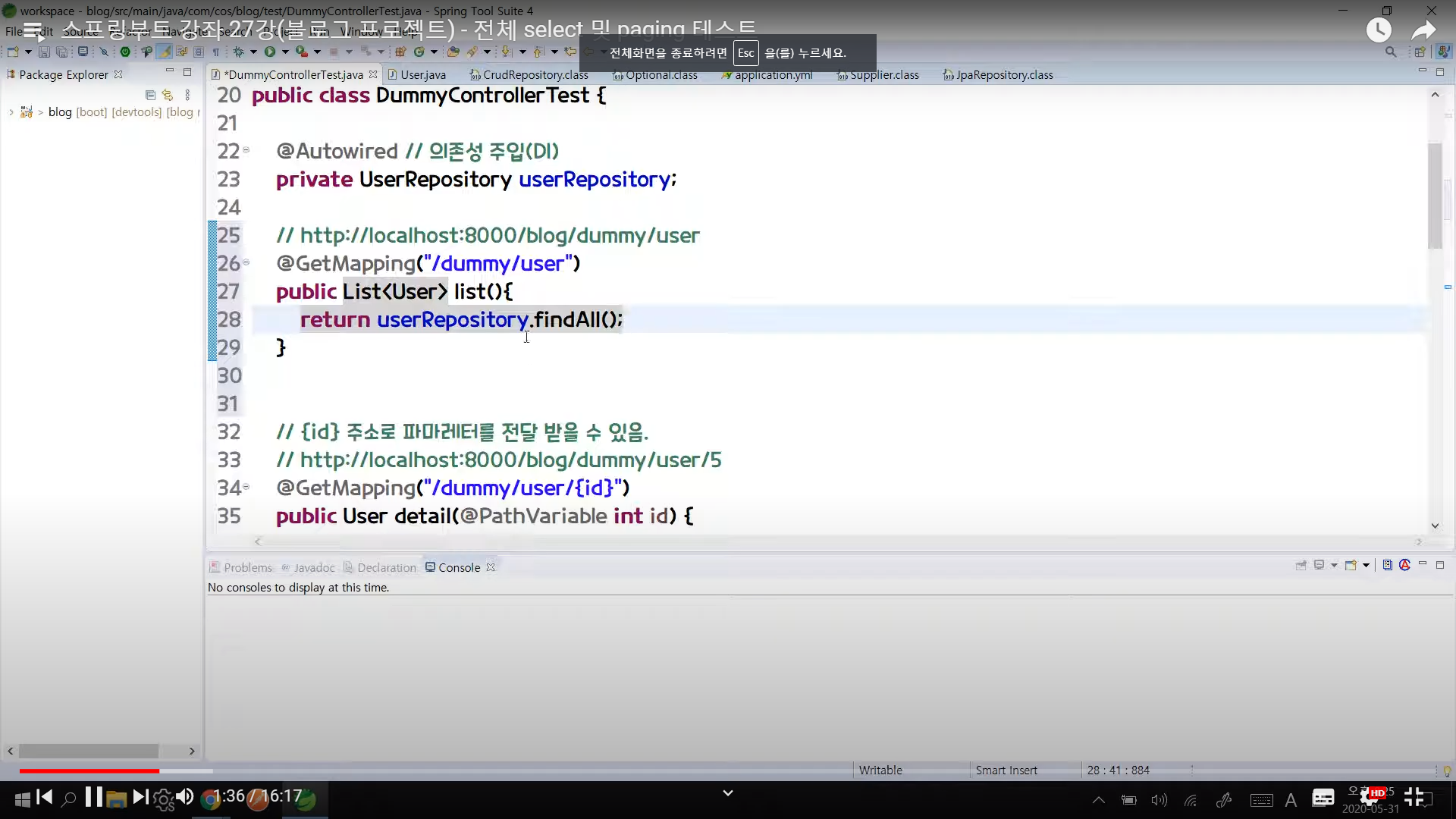Click the Debug bug toolbar icon

coord(238,52)
